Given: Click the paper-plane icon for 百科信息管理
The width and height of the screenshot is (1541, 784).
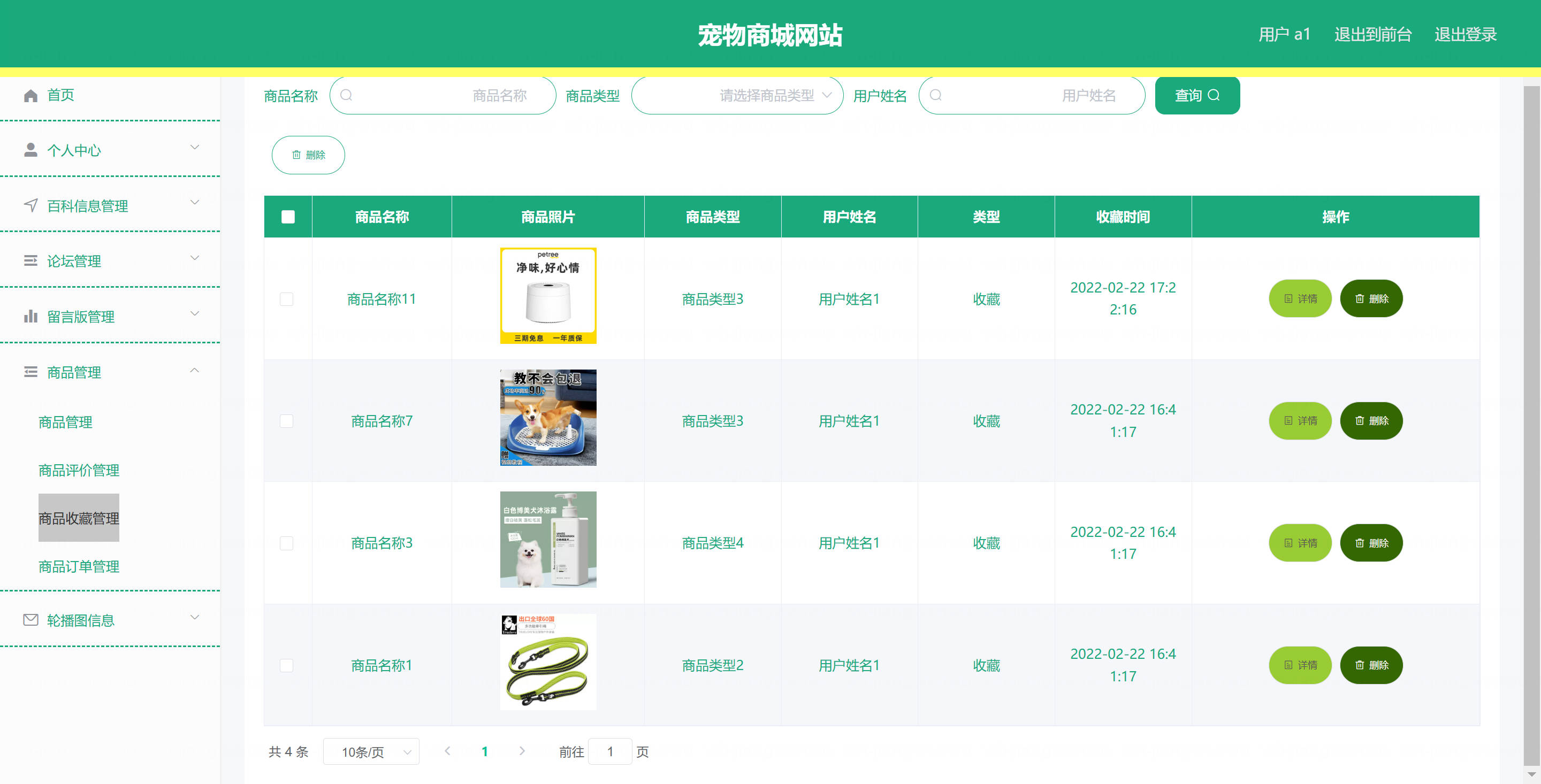Looking at the screenshot, I should (x=30, y=206).
